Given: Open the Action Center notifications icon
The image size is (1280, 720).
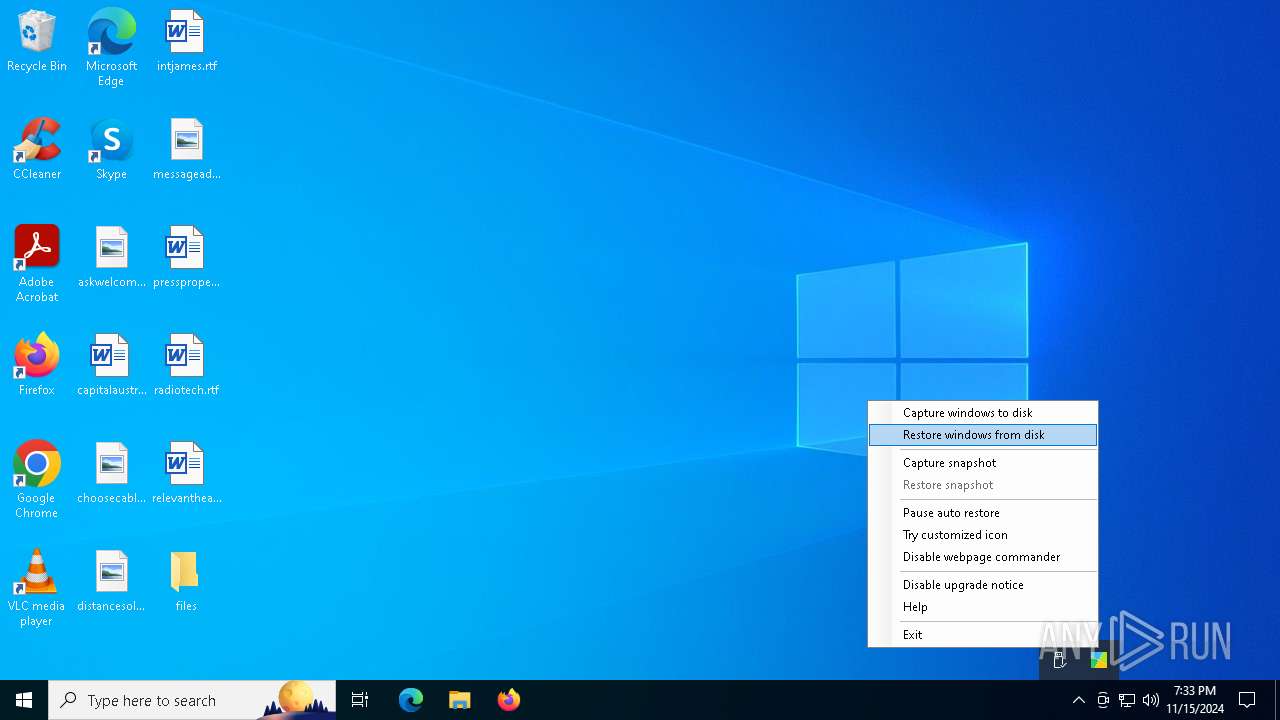Looking at the screenshot, I should pyautogui.click(x=1248, y=700).
